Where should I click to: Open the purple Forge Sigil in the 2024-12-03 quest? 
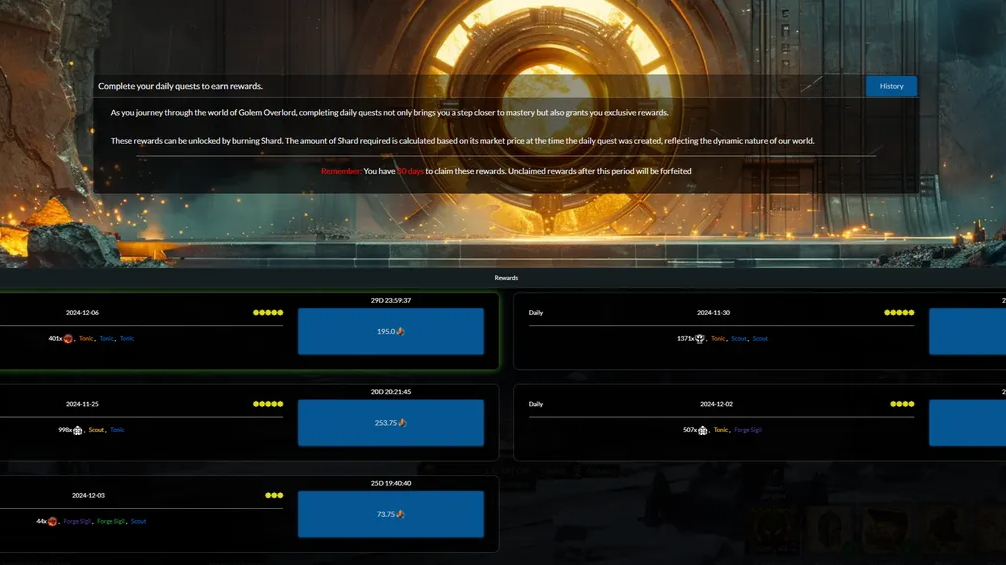[77, 521]
